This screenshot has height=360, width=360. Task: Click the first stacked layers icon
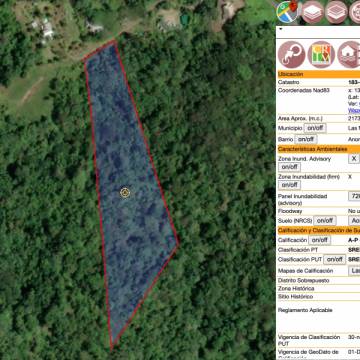(x=312, y=12)
